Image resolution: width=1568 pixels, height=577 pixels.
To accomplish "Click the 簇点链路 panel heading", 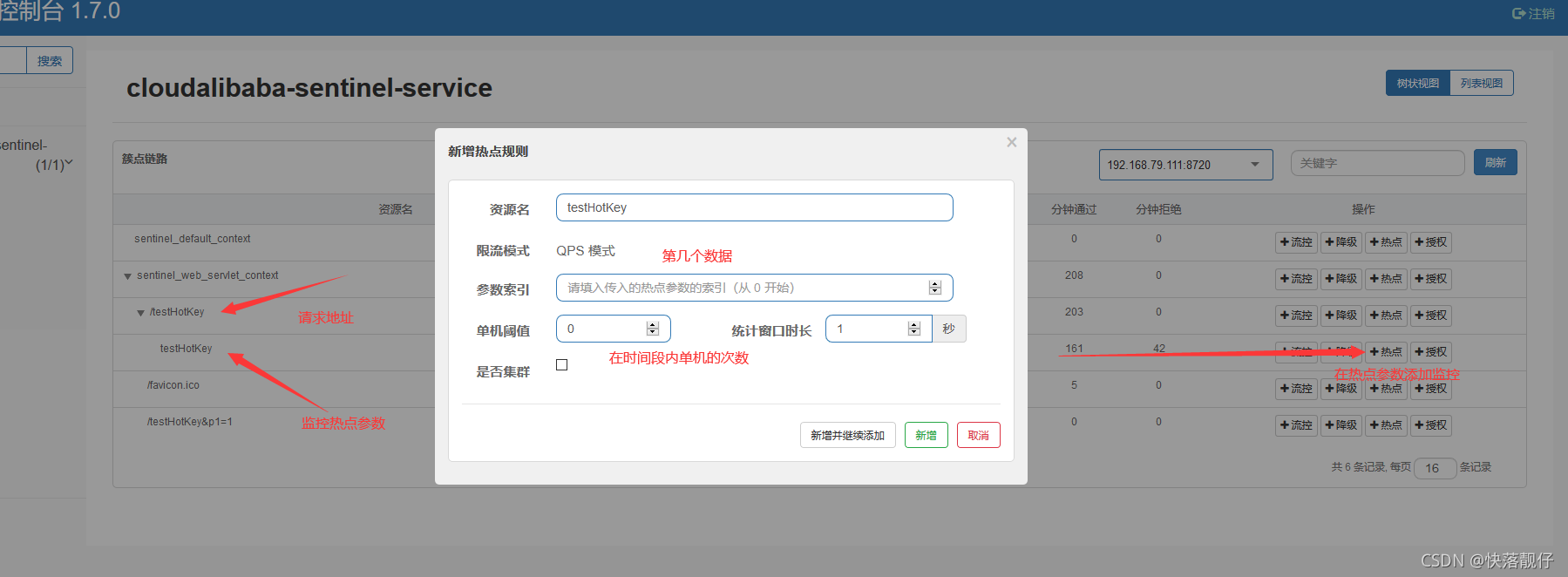I will (145, 159).
